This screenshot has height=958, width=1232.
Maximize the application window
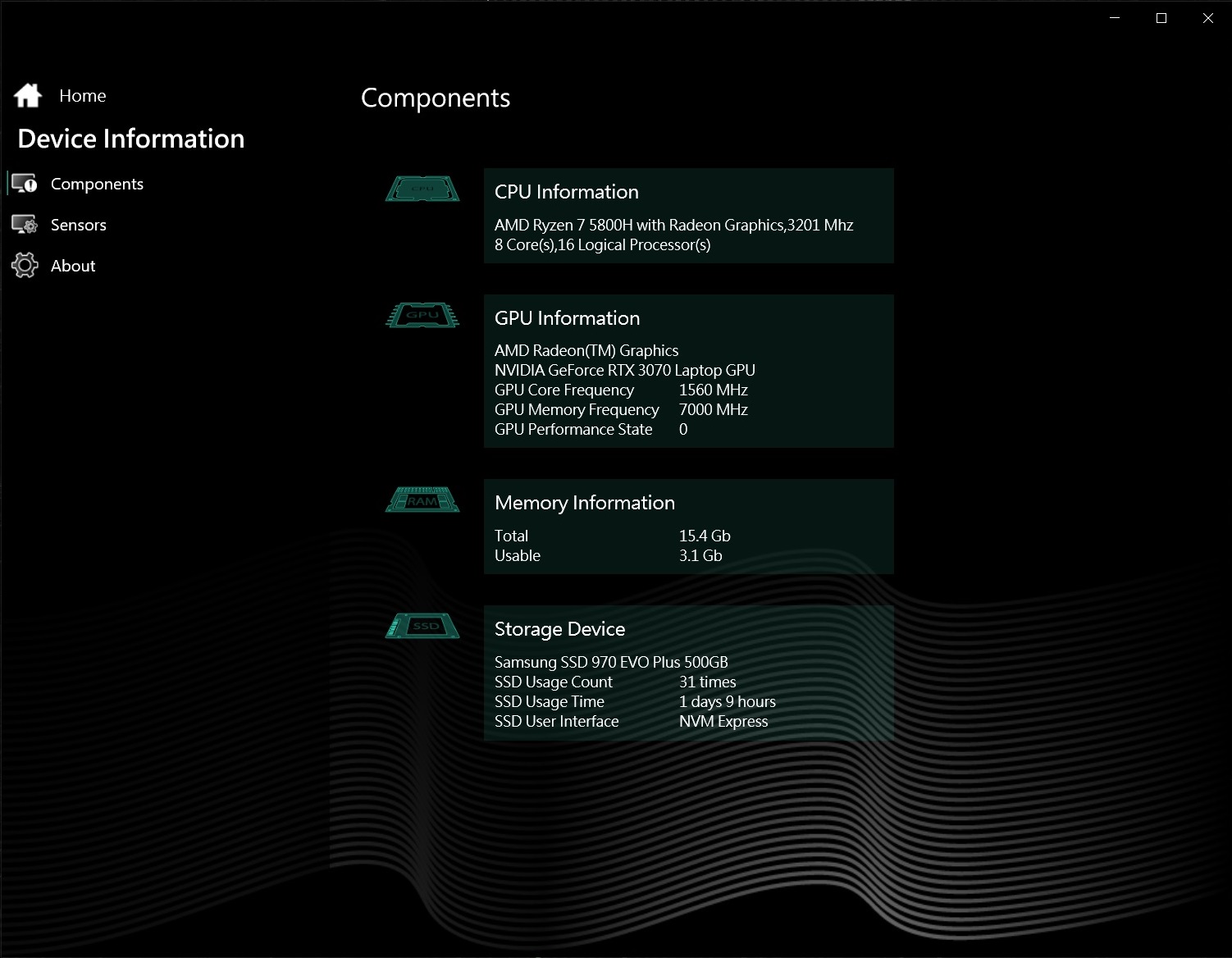1161,18
